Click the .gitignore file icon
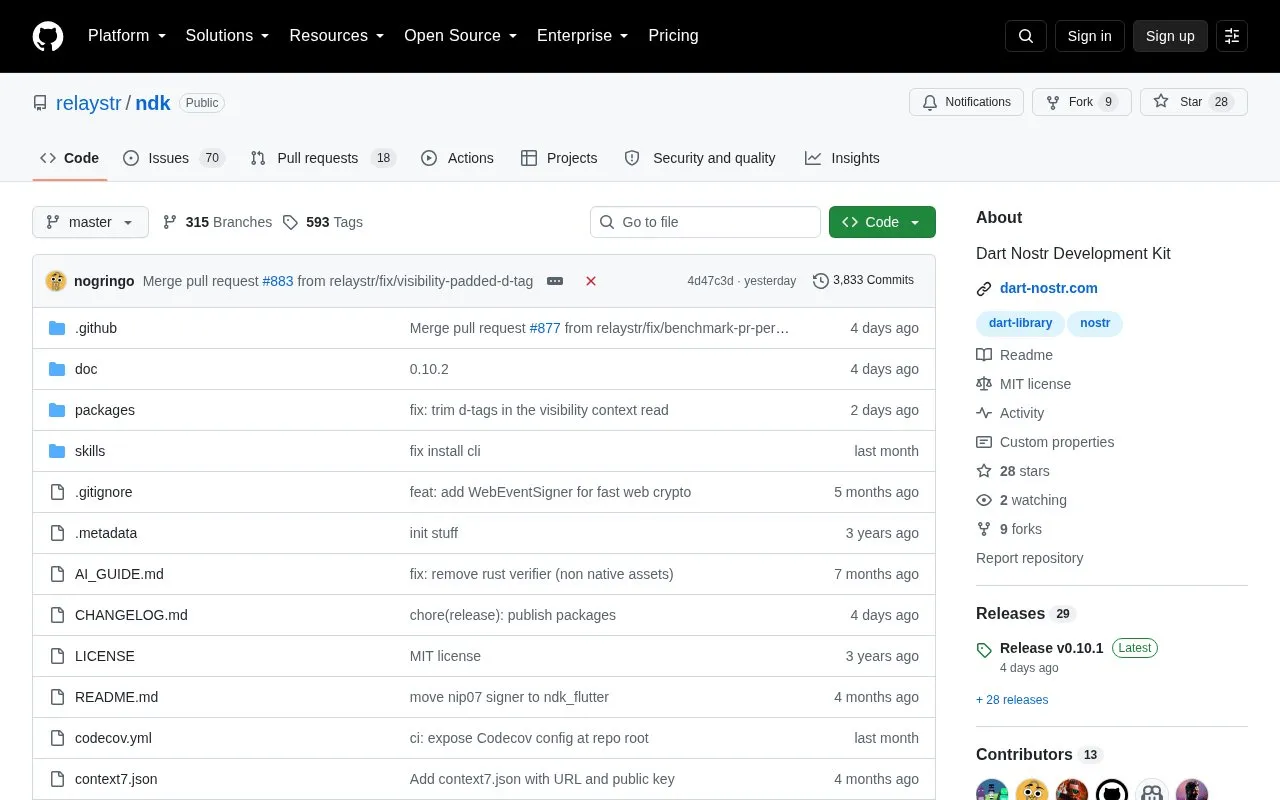 pyautogui.click(x=57, y=492)
